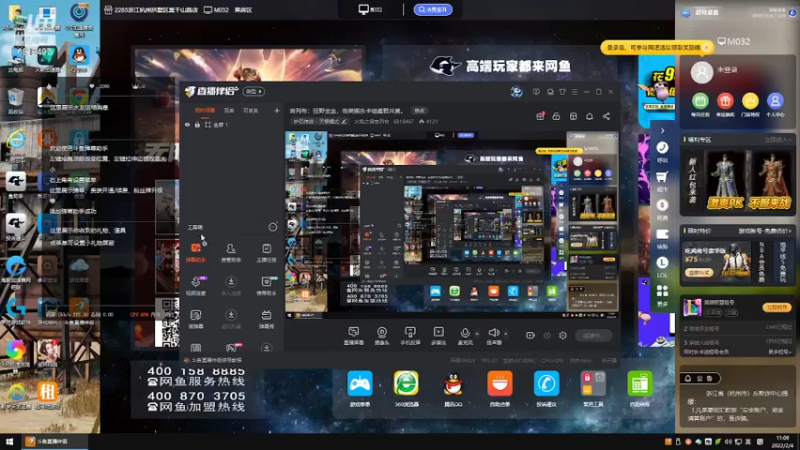Screen dimensions: 800x450
Task: Add a new scene source with the plus icon
Action: (x=277, y=110)
